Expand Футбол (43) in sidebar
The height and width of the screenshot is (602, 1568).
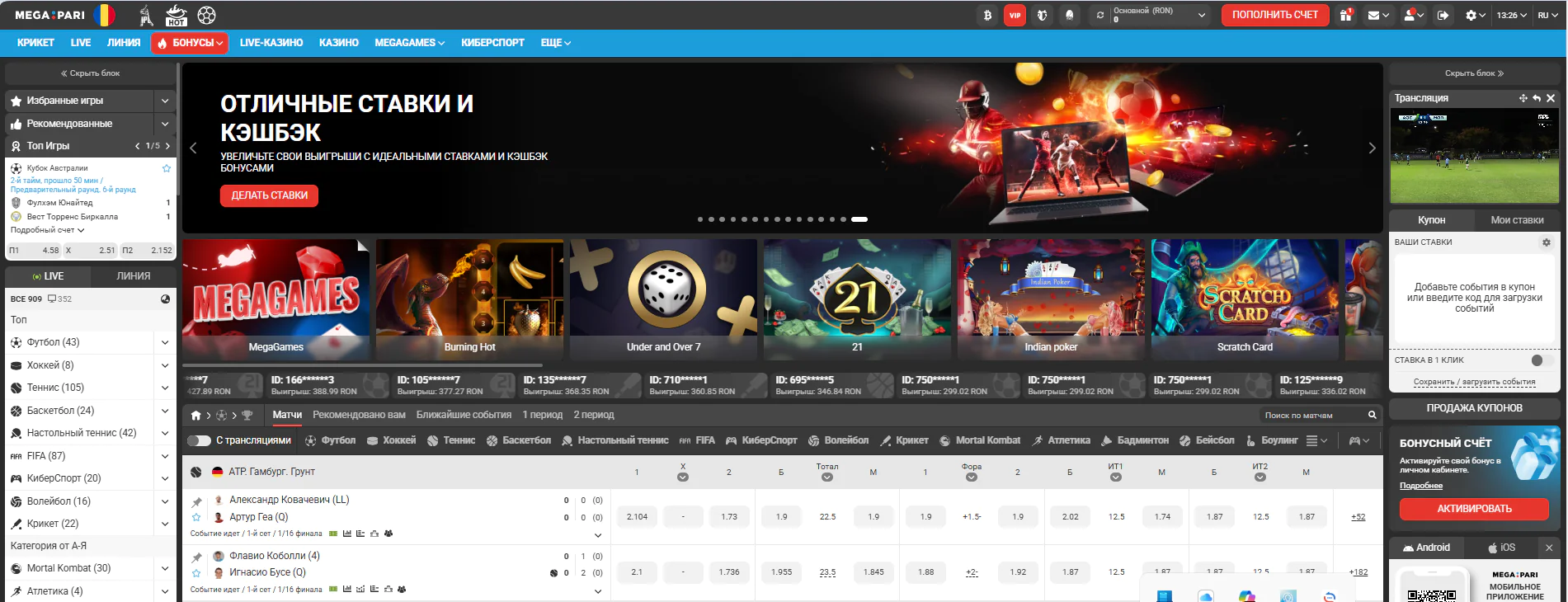point(165,342)
